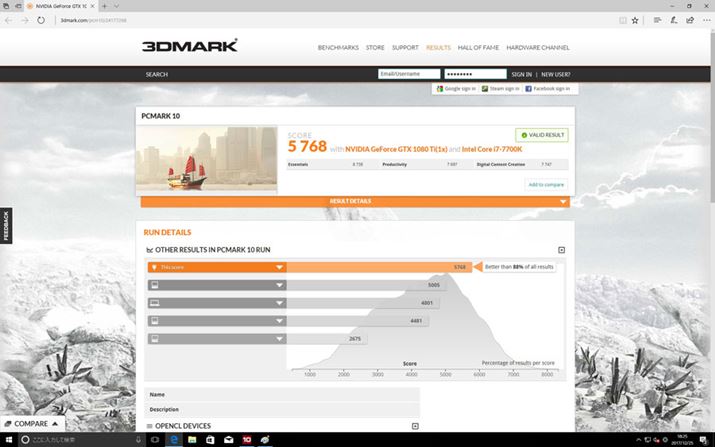Open HARDWARE CHANNEL

[x=538, y=47]
